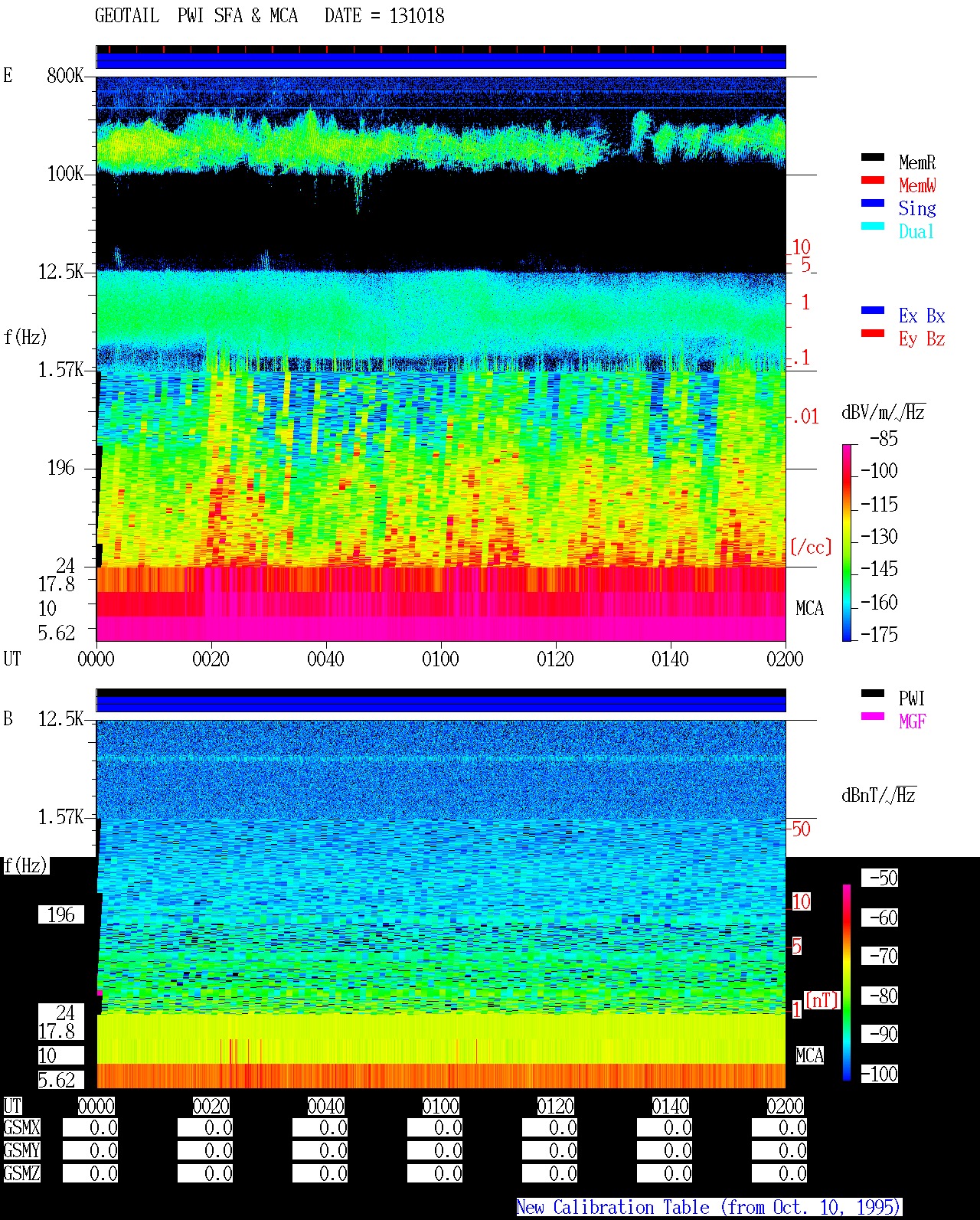Click the GSMX row label
980x1220 pixels.
pos(21,1128)
